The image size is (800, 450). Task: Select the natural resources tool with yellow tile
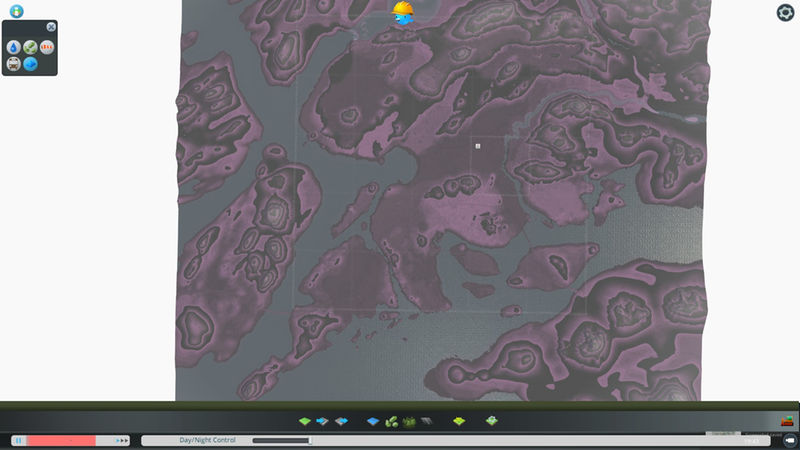pos(459,421)
